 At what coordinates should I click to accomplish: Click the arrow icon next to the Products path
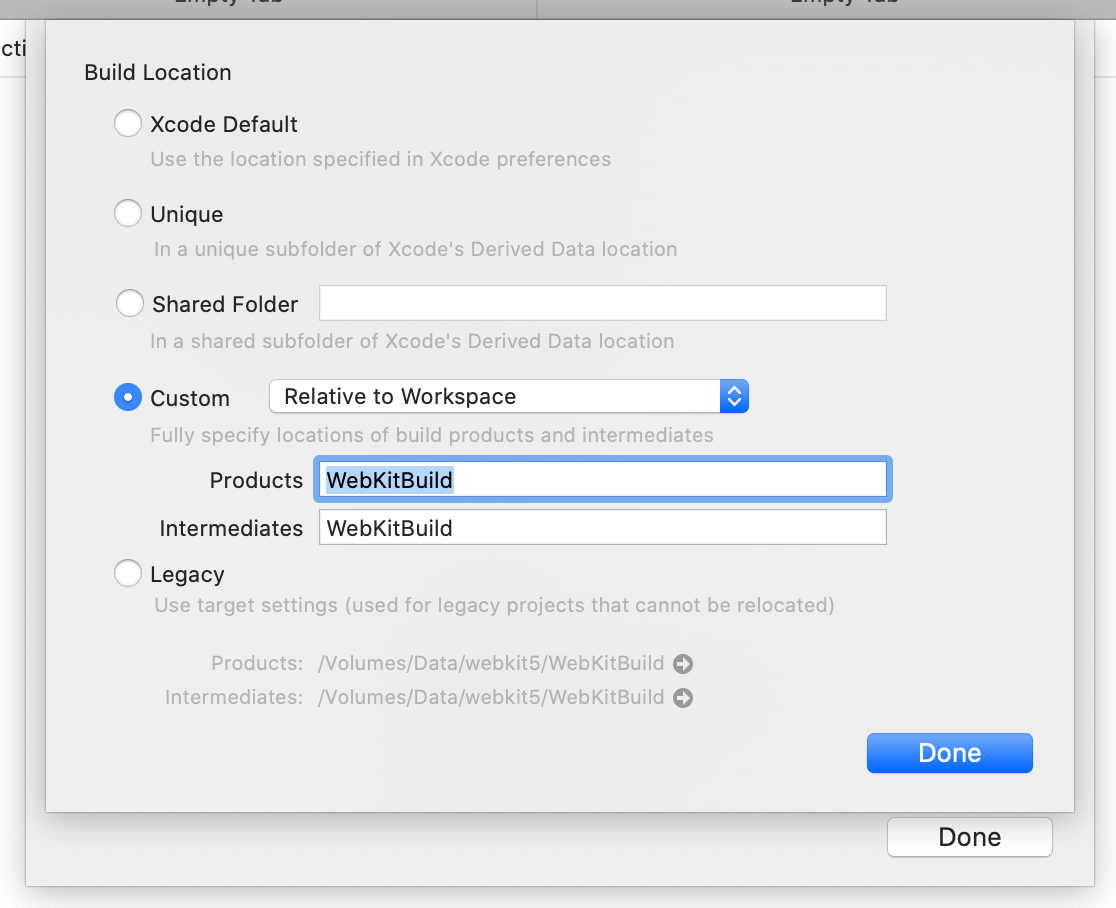pos(685,663)
